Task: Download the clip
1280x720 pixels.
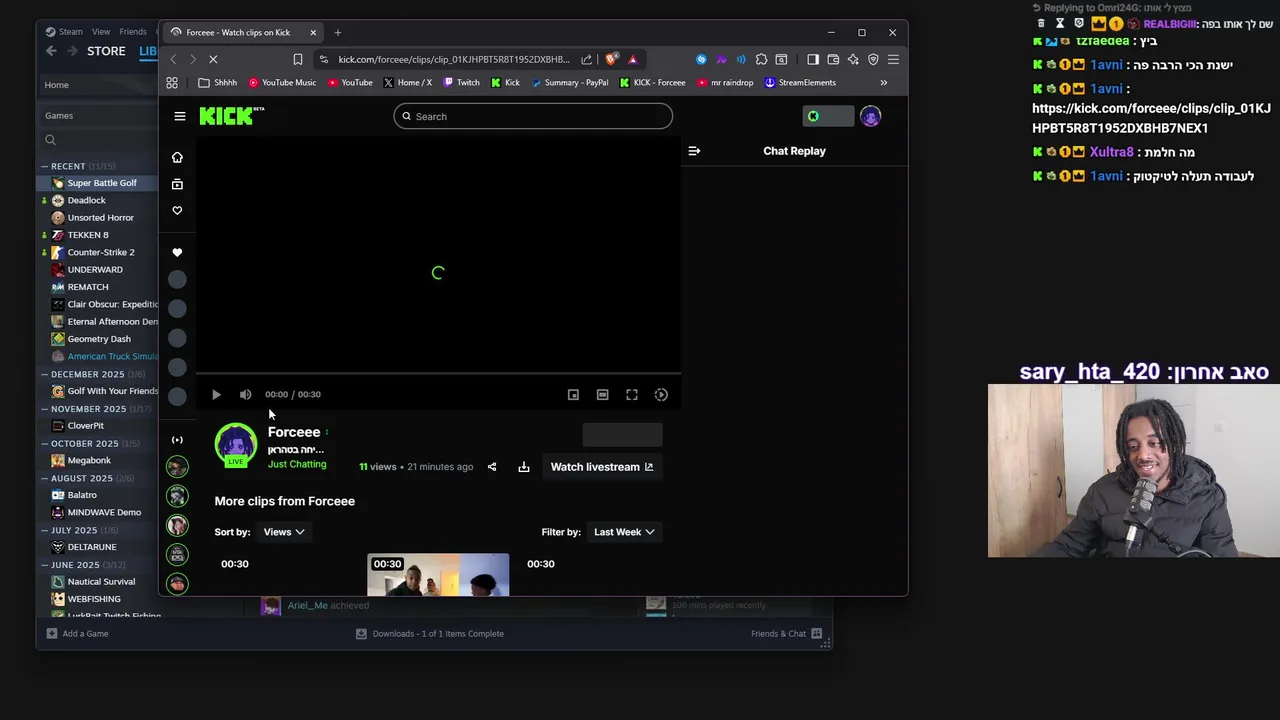Action: pos(523,467)
